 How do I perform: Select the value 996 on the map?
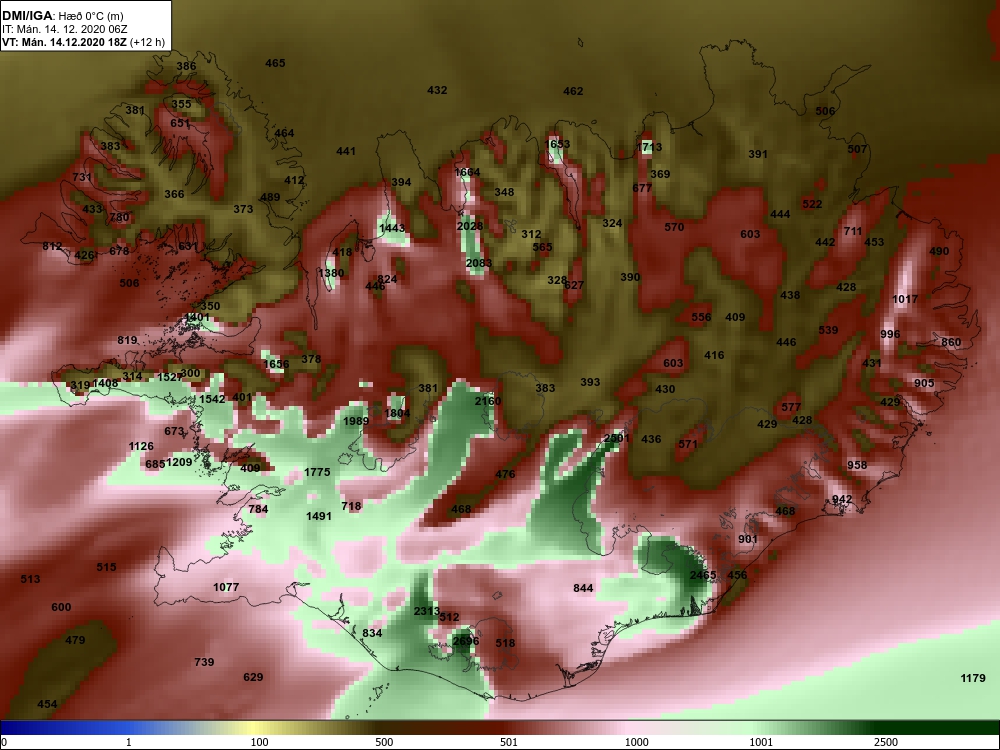click(x=890, y=334)
